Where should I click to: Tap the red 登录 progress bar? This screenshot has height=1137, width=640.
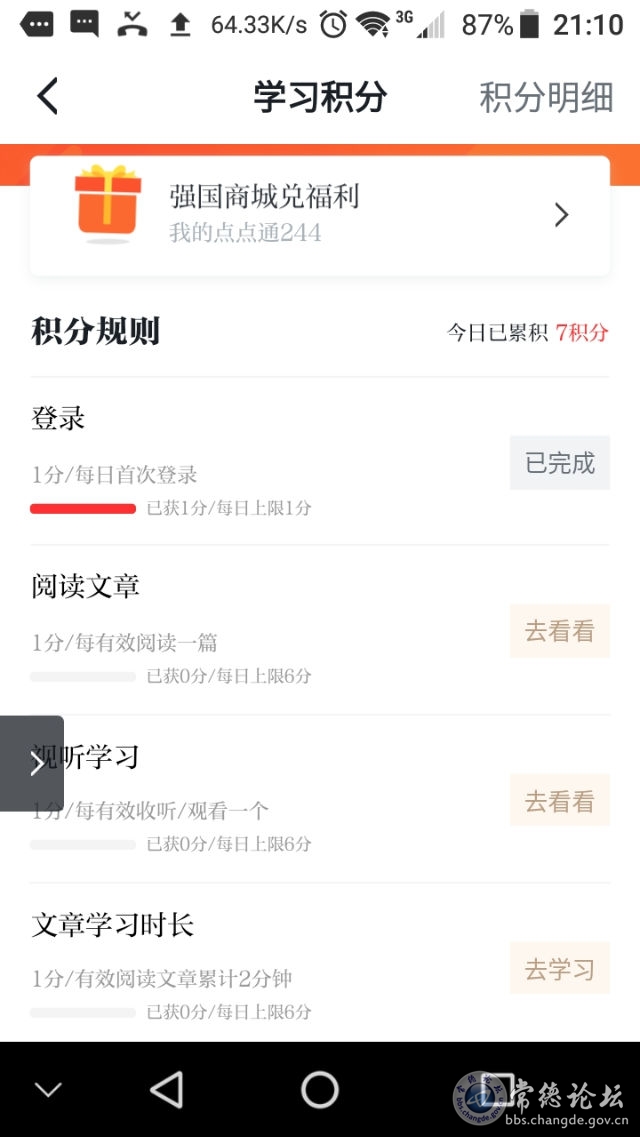83,508
